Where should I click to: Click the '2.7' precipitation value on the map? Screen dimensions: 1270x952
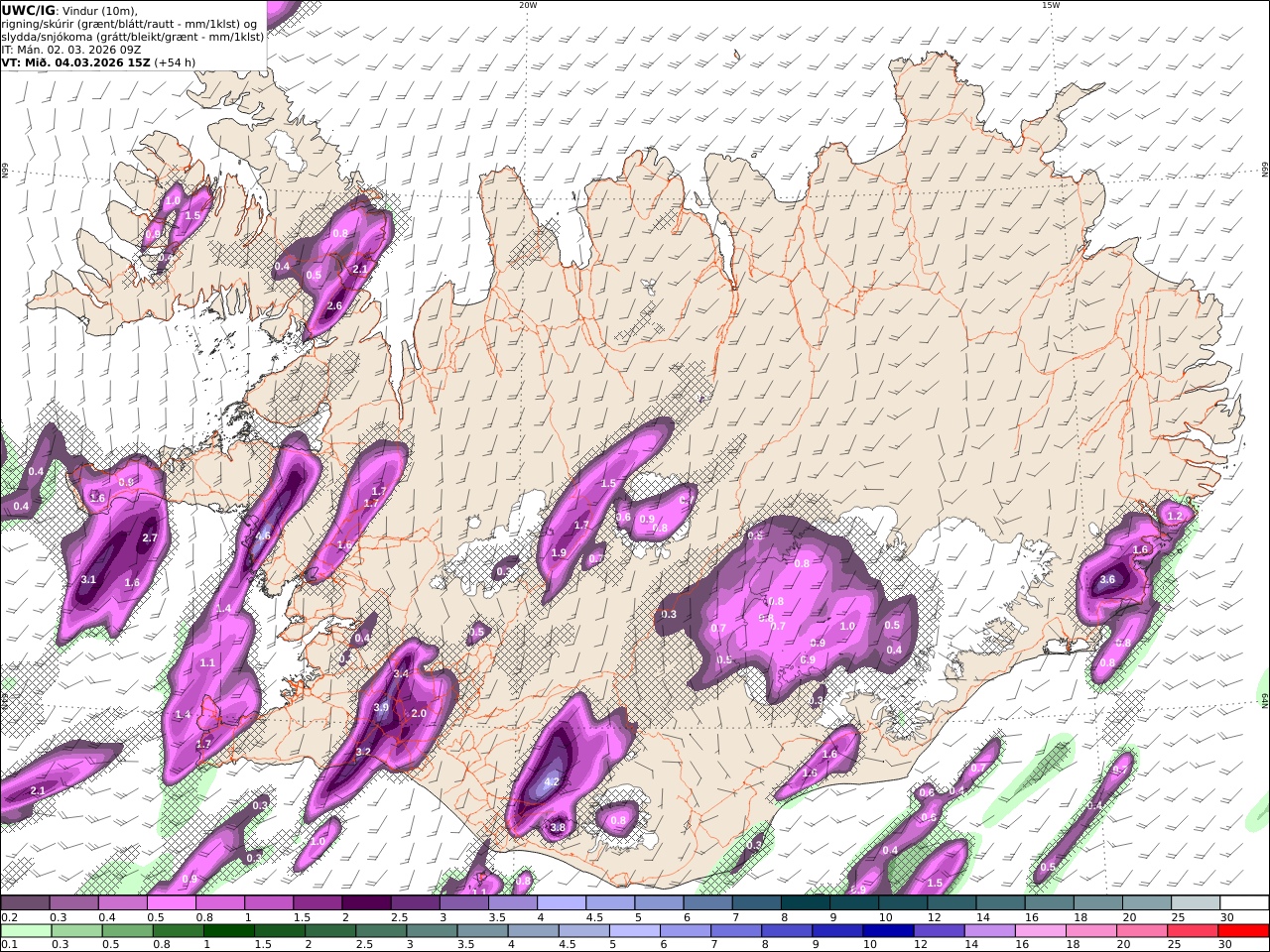(x=150, y=537)
